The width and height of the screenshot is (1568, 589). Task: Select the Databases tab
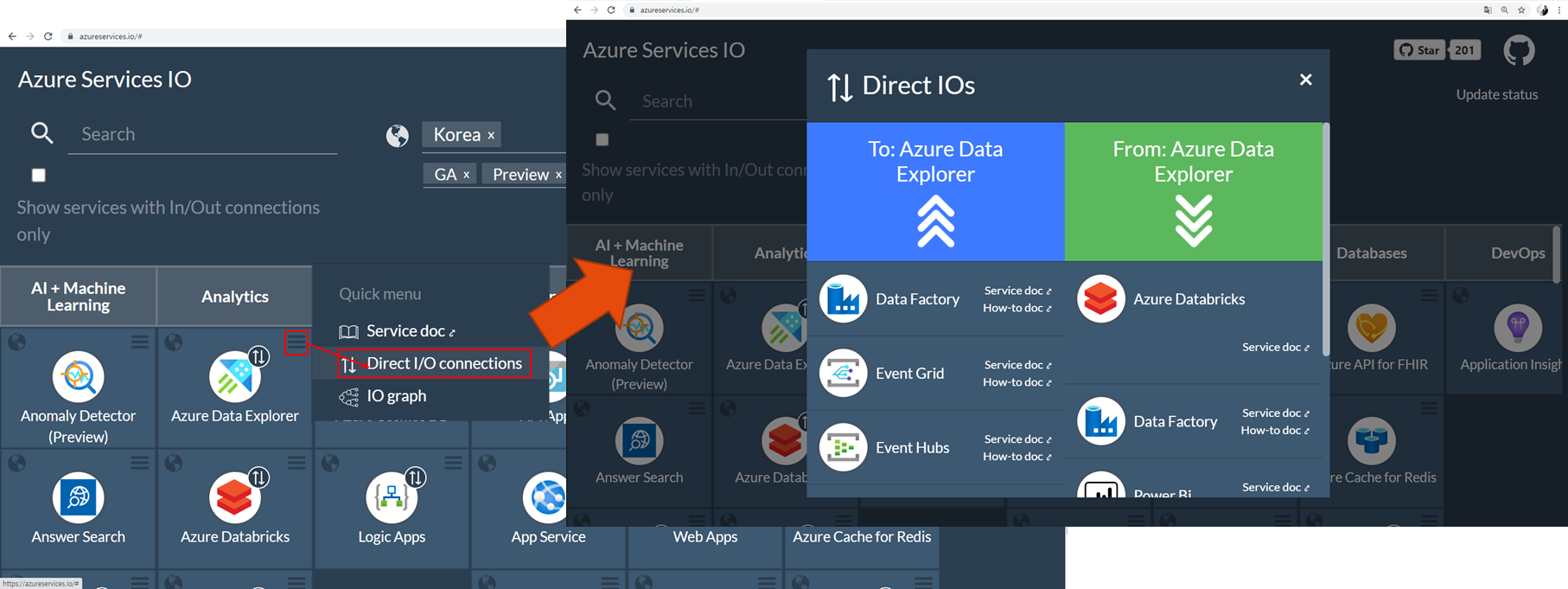(x=1371, y=253)
